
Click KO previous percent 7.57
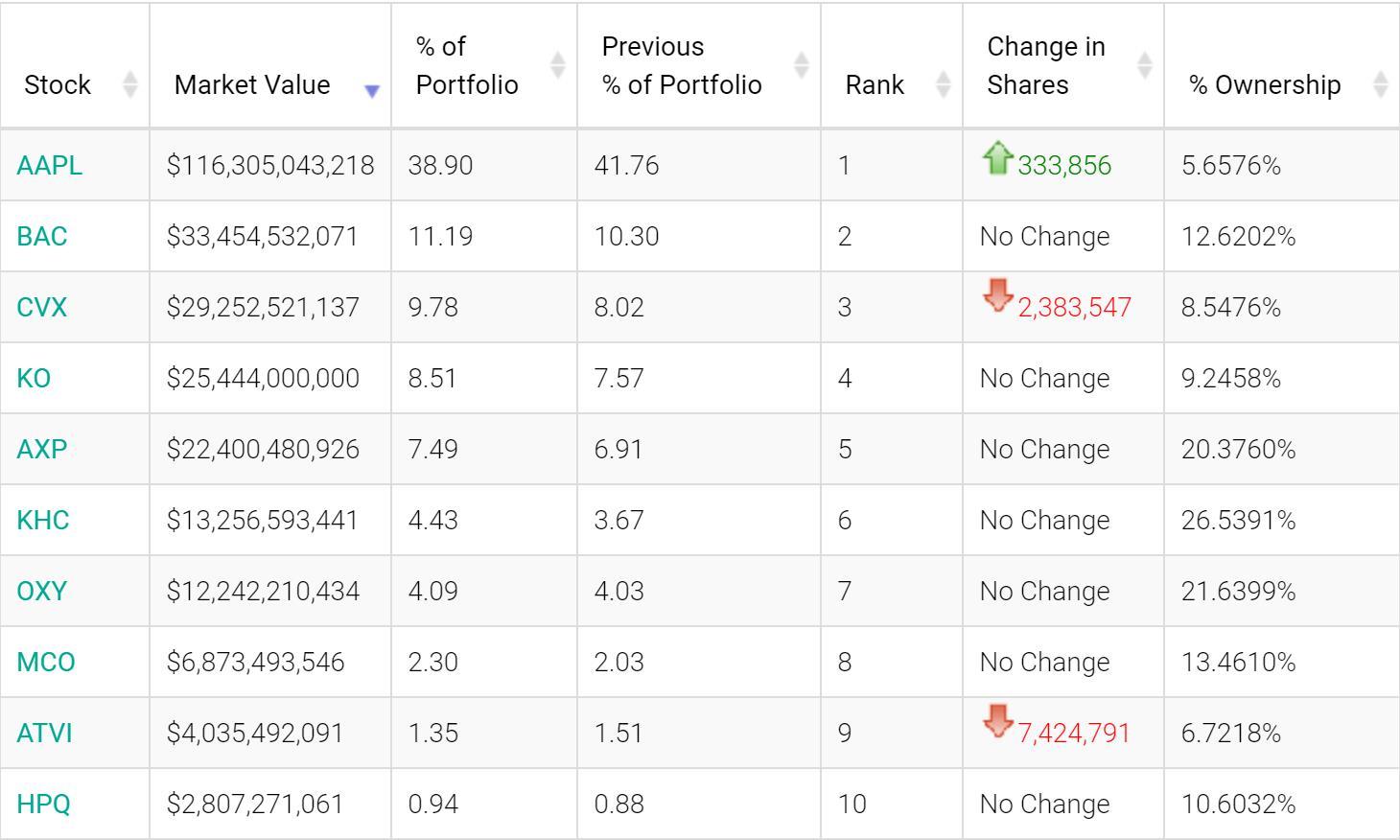pyautogui.click(x=618, y=378)
